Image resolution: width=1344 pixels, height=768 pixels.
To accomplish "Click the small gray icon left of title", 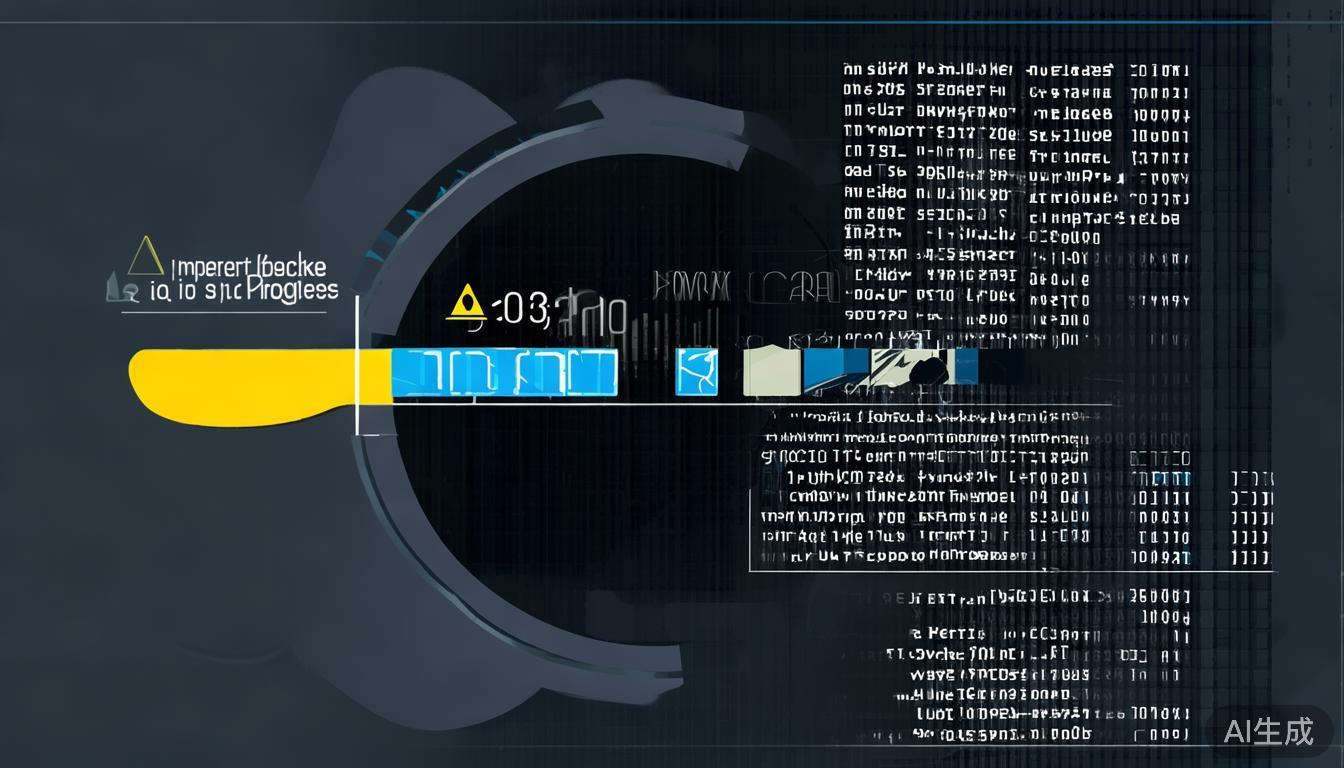I will point(114,291).
